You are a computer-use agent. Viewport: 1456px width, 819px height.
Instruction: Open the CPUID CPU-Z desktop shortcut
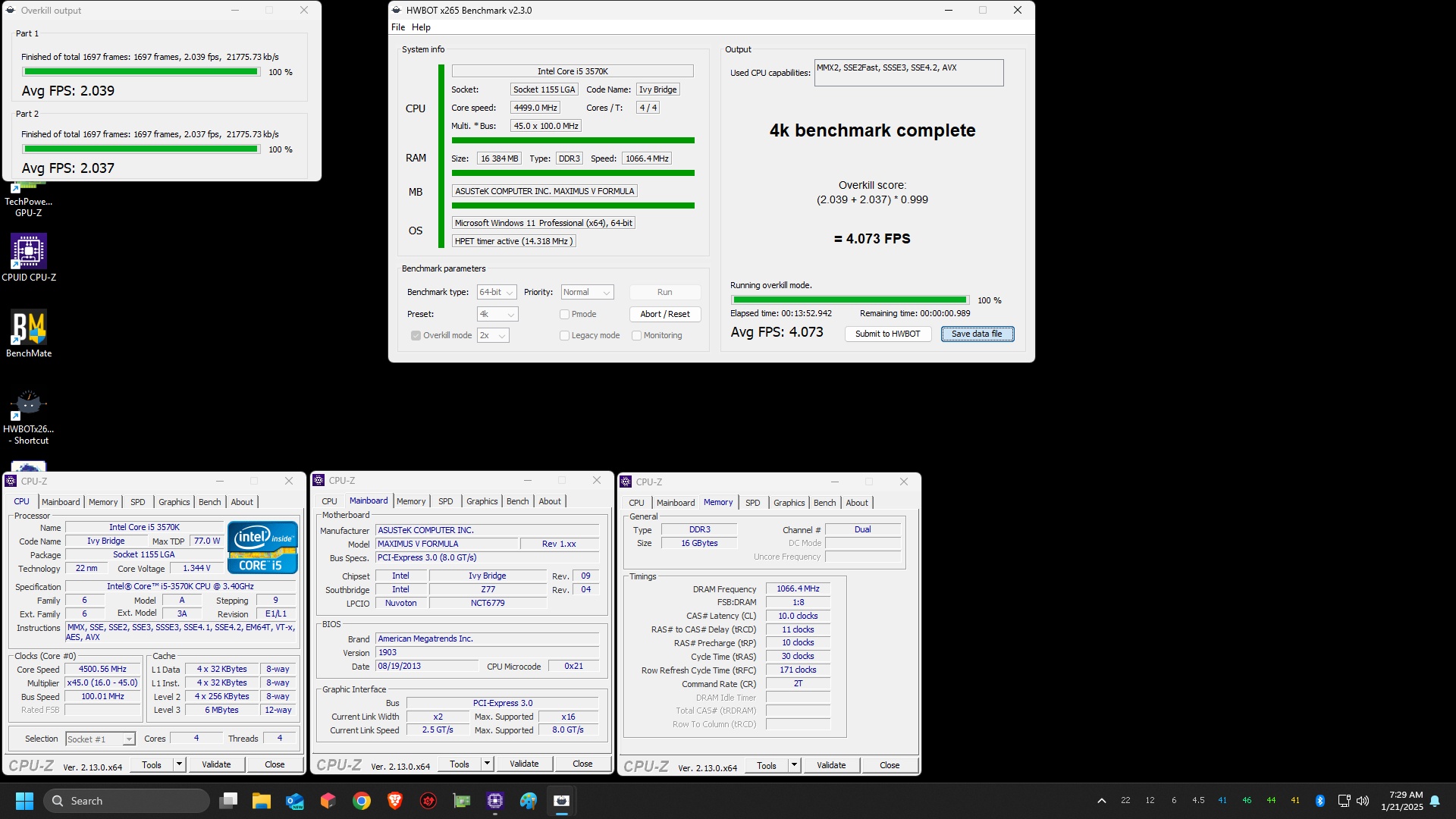[29, 258]
